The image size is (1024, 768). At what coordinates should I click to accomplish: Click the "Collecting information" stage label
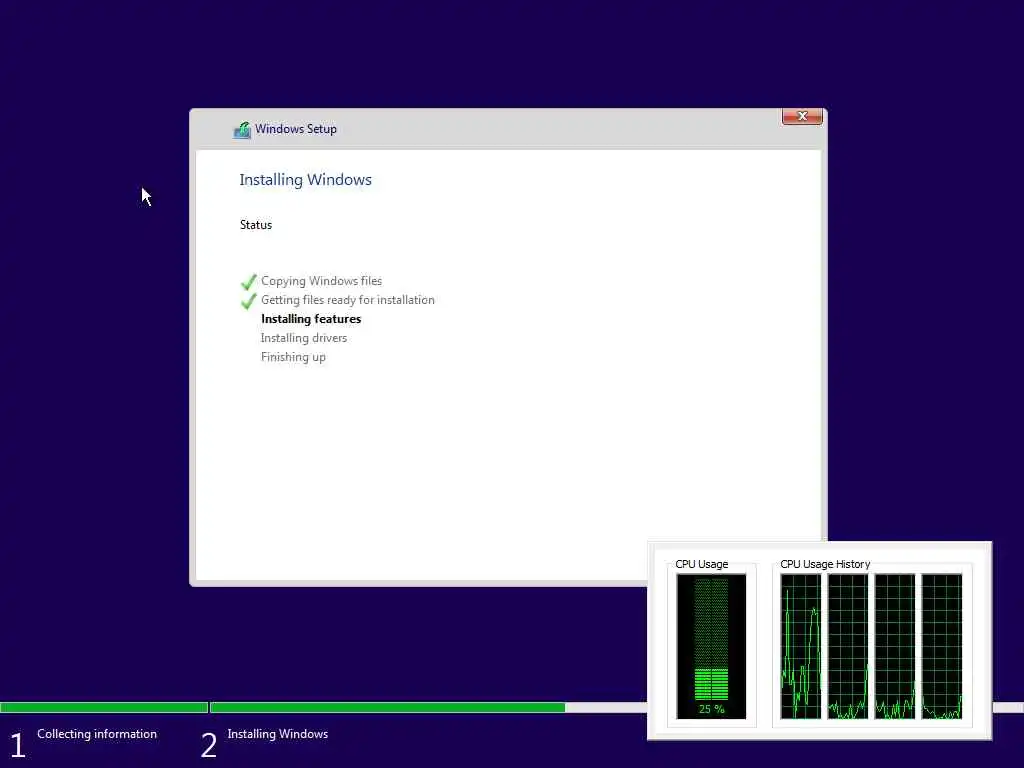(97, 734)
